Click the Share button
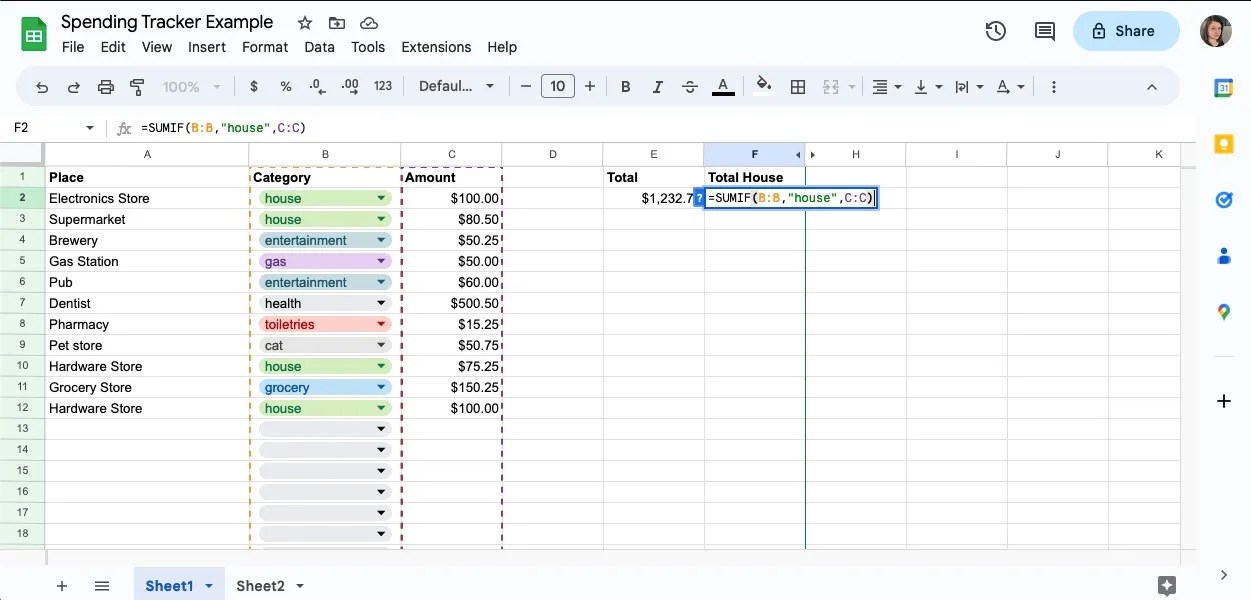Image resolution: width=1251 pixels, height=600 pixels. [1126, 31]
